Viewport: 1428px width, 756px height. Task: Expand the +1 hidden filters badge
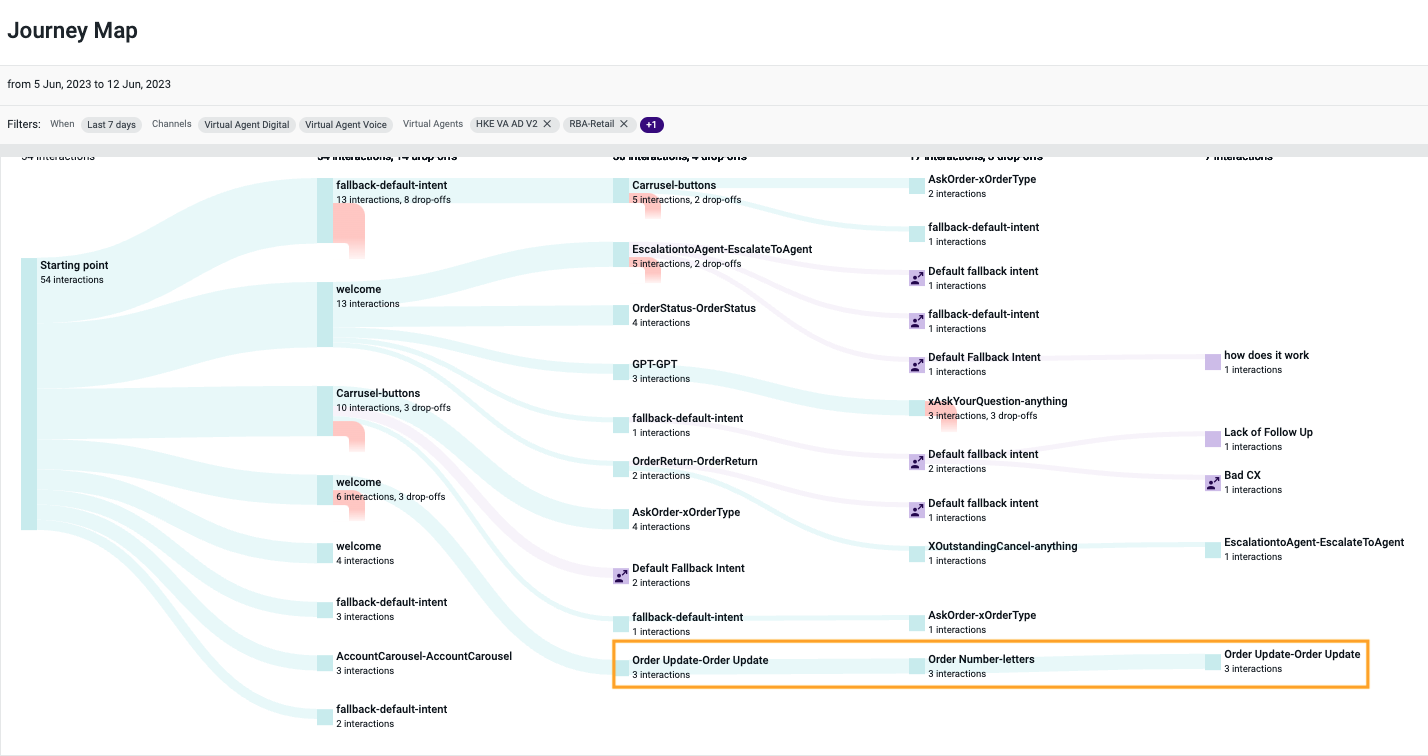click(652, 124)
